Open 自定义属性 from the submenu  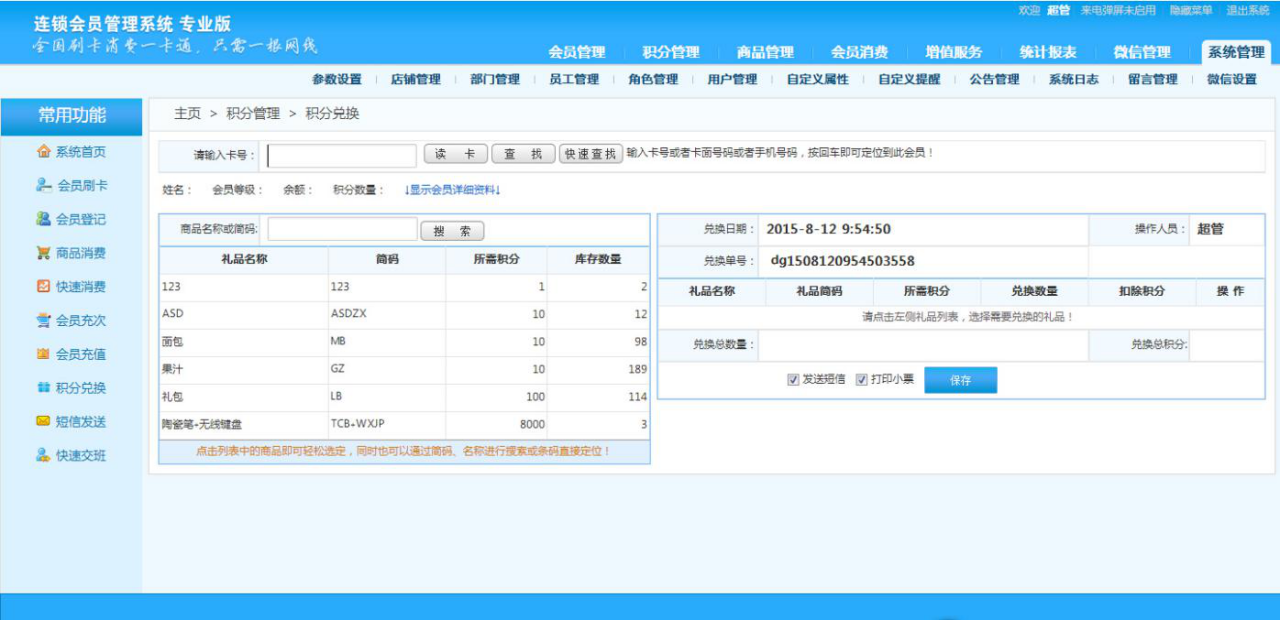click(817, 80)
